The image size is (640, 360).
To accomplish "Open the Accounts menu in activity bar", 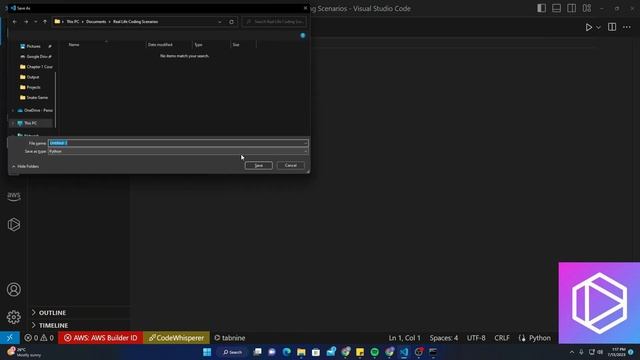I will 13,289.
